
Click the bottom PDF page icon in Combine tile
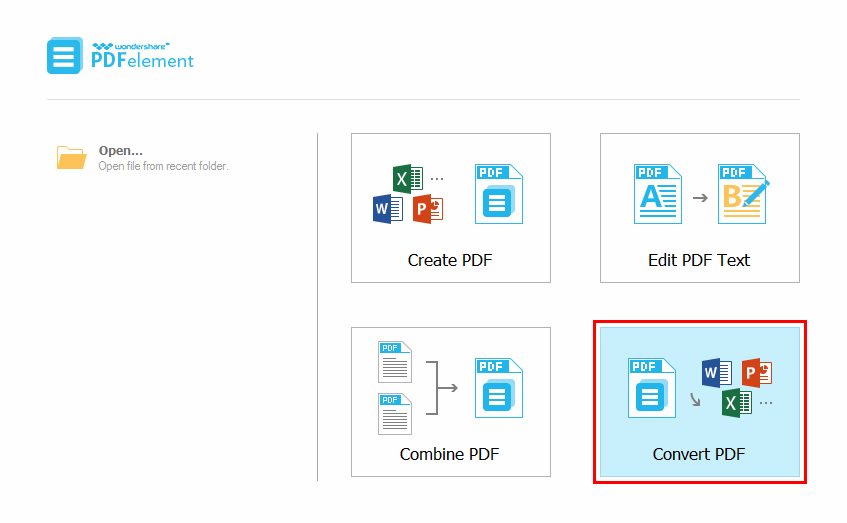point(395,414)
